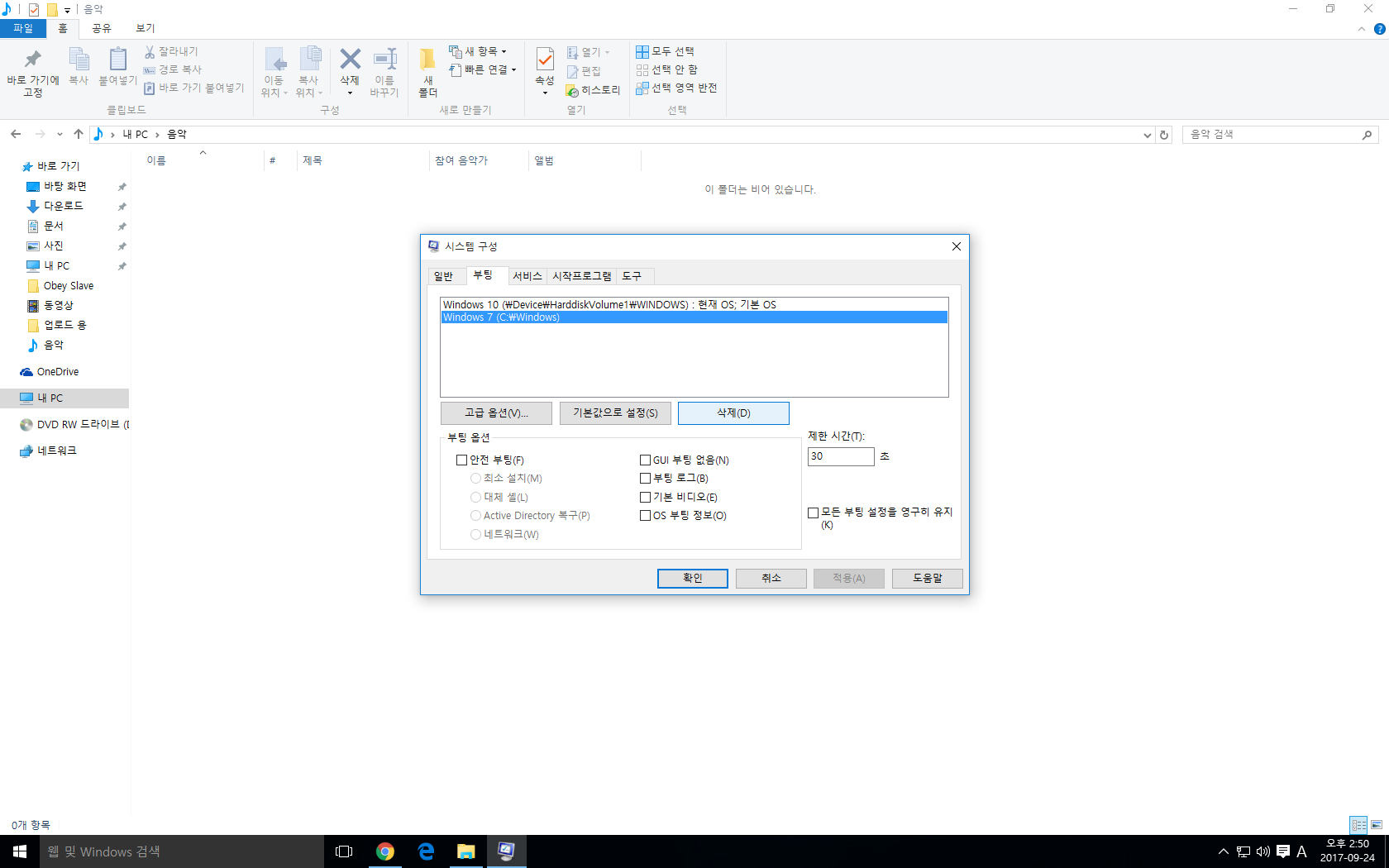1389x868 pixels.
Task: Click 제한 시간 timeout field
Action: click(841, 456)
